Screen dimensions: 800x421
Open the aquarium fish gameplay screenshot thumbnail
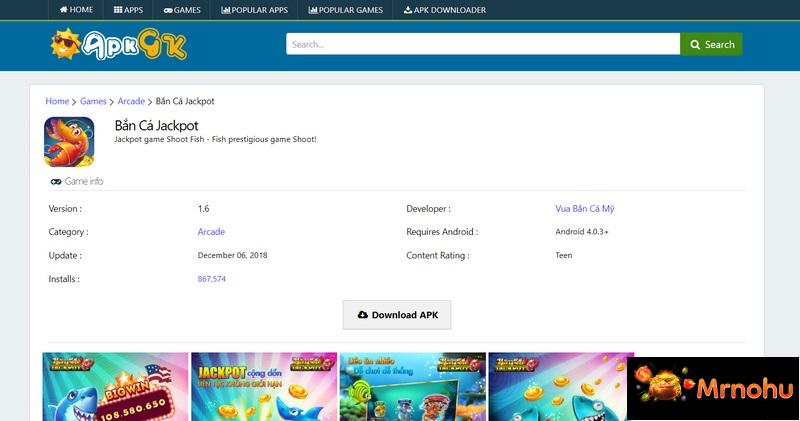413,387
